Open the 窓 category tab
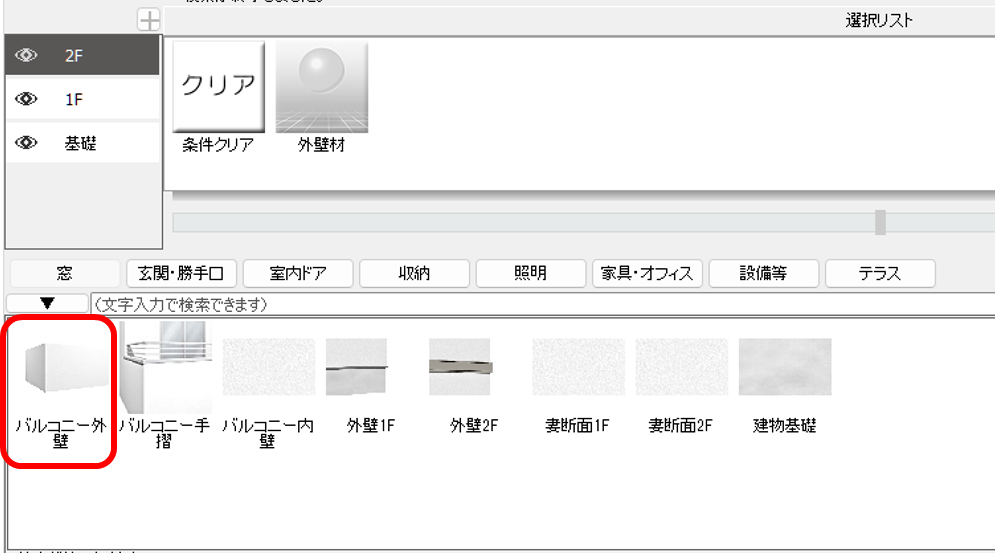 point(64,273)
